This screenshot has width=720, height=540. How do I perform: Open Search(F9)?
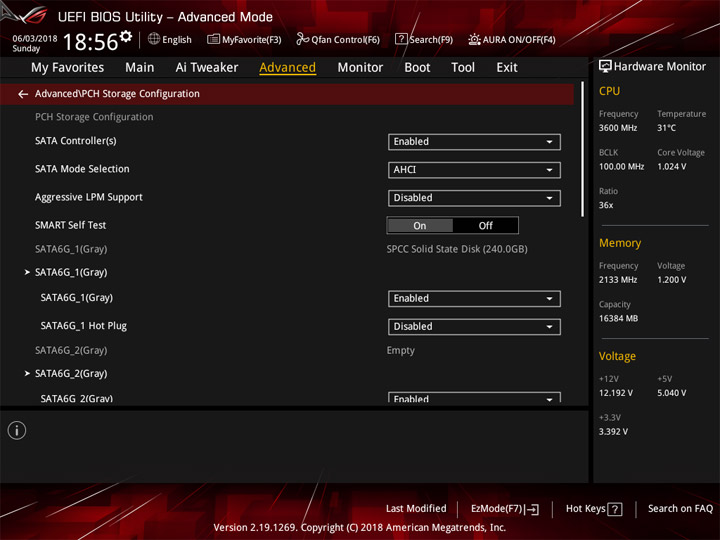424,39
